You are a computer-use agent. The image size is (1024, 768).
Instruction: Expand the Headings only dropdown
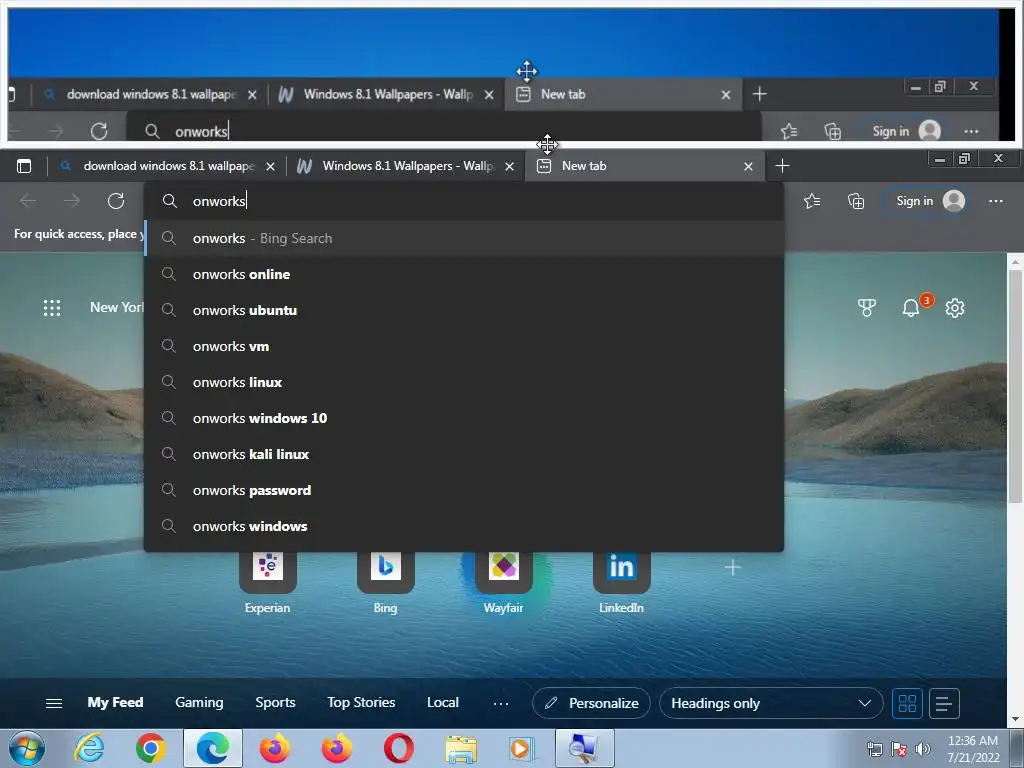[x=771, y=703]
